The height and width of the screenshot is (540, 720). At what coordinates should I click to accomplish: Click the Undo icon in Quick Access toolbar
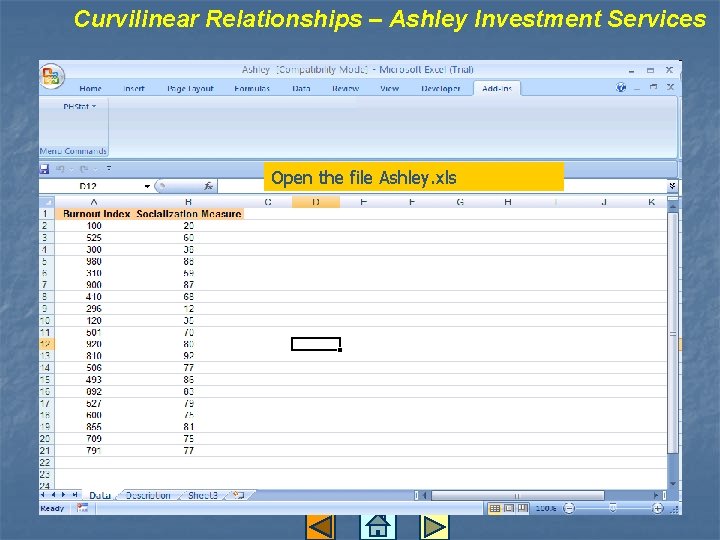61,169
